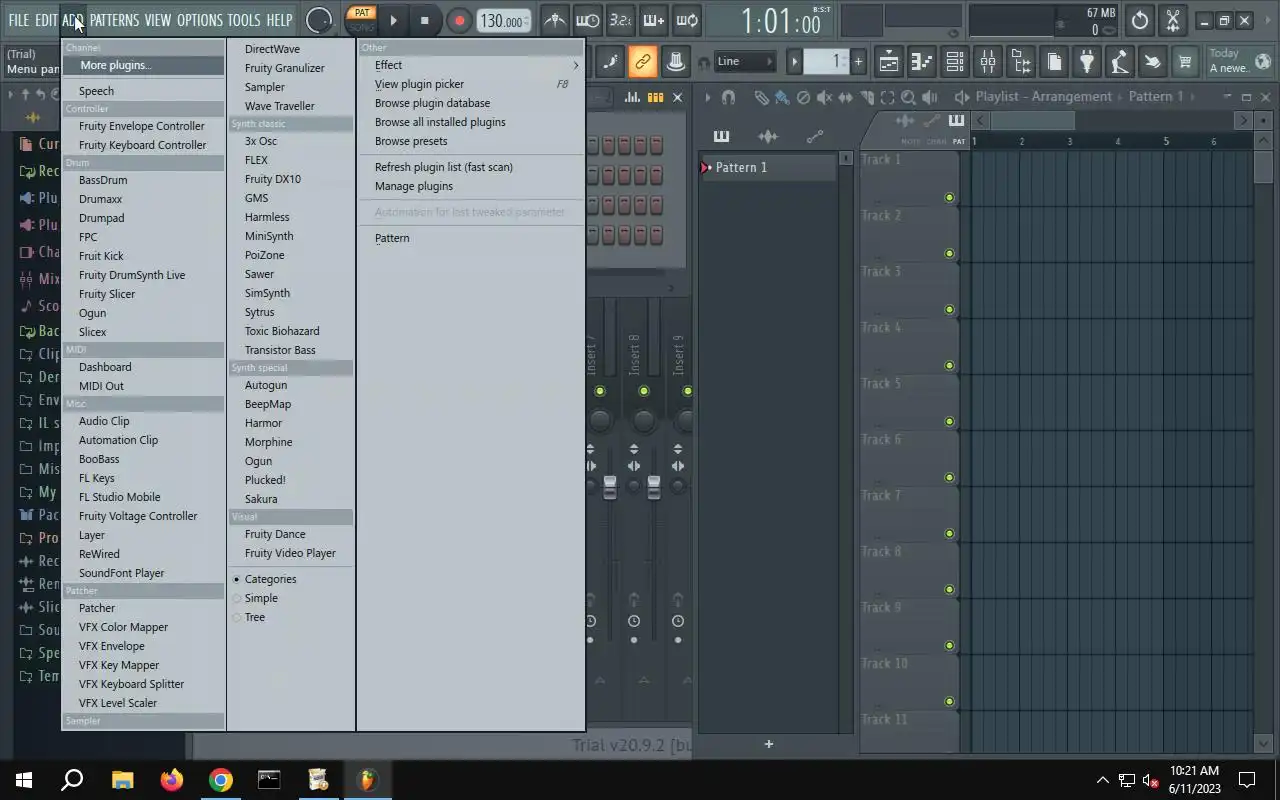Adjust the Insert 8 mixer volume fader
The image size is (1280, 800).
(654, 487)
